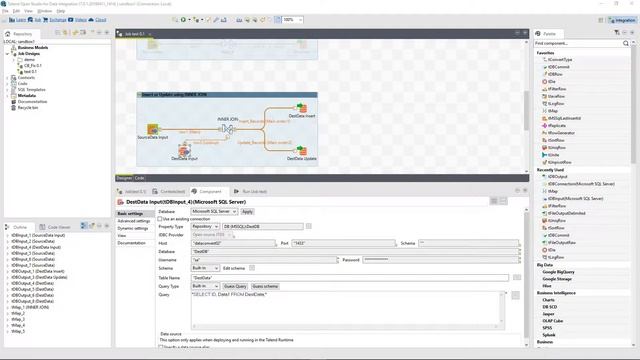Open the Recycle bin in Repository
640x360 pixels.
click(28, 108)
